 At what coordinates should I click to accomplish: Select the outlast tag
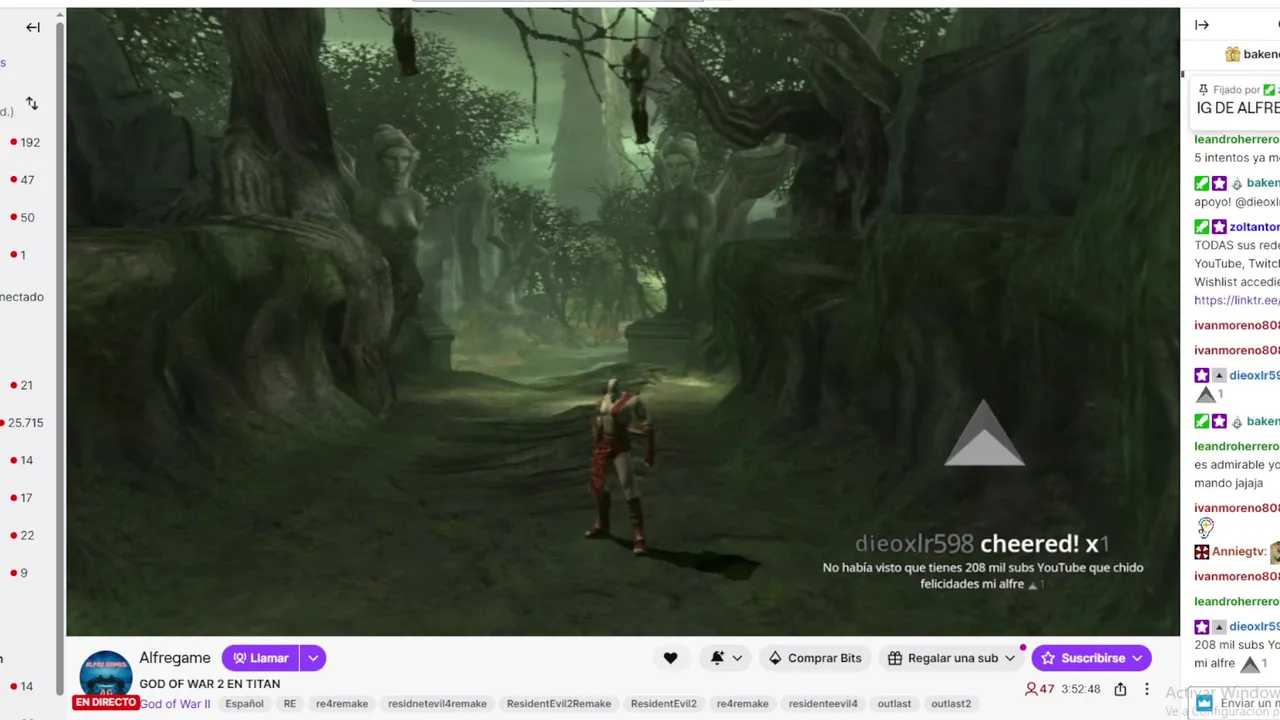click(x=894, y=704)
